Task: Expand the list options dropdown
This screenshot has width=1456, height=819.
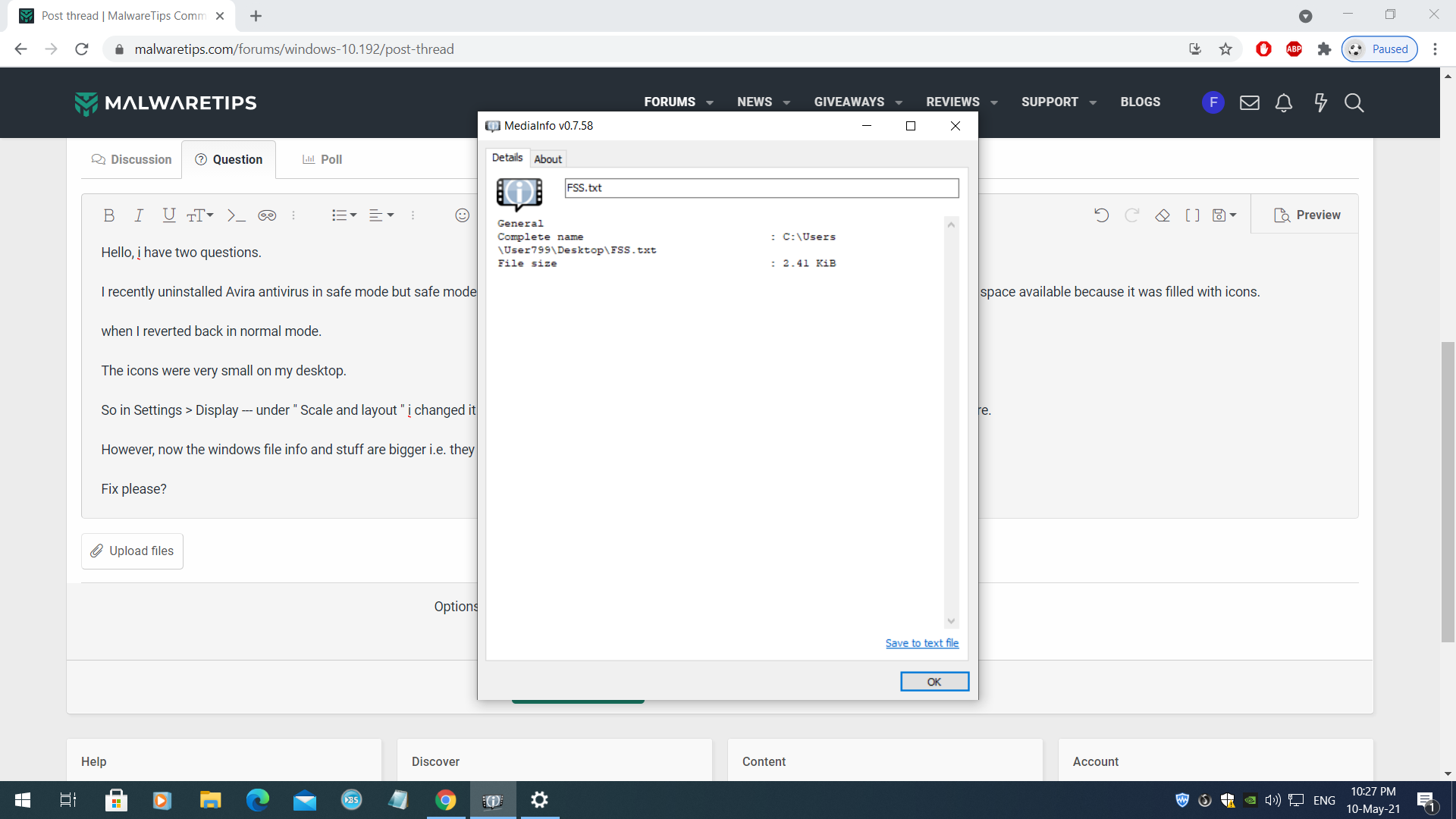Action: click(x=344, y=215)
